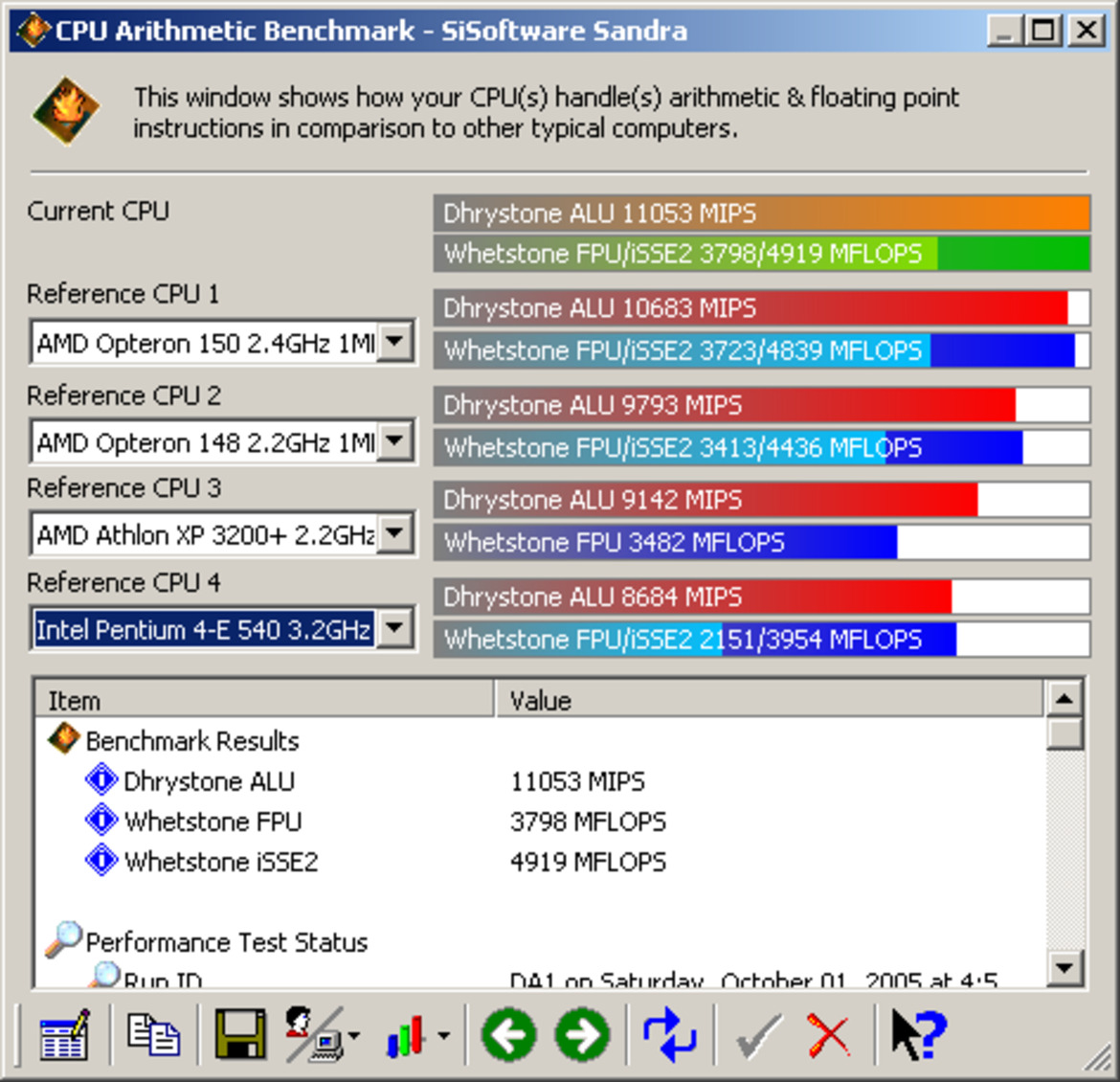Select the Whetstone iSSE2 row
This screenshot has height=1082, width=1120.
click(x=539, y=861)
